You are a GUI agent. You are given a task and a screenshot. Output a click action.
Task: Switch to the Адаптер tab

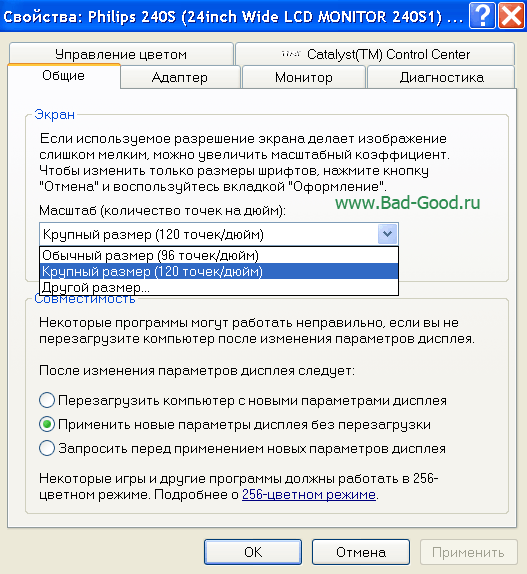pos(180,77)
